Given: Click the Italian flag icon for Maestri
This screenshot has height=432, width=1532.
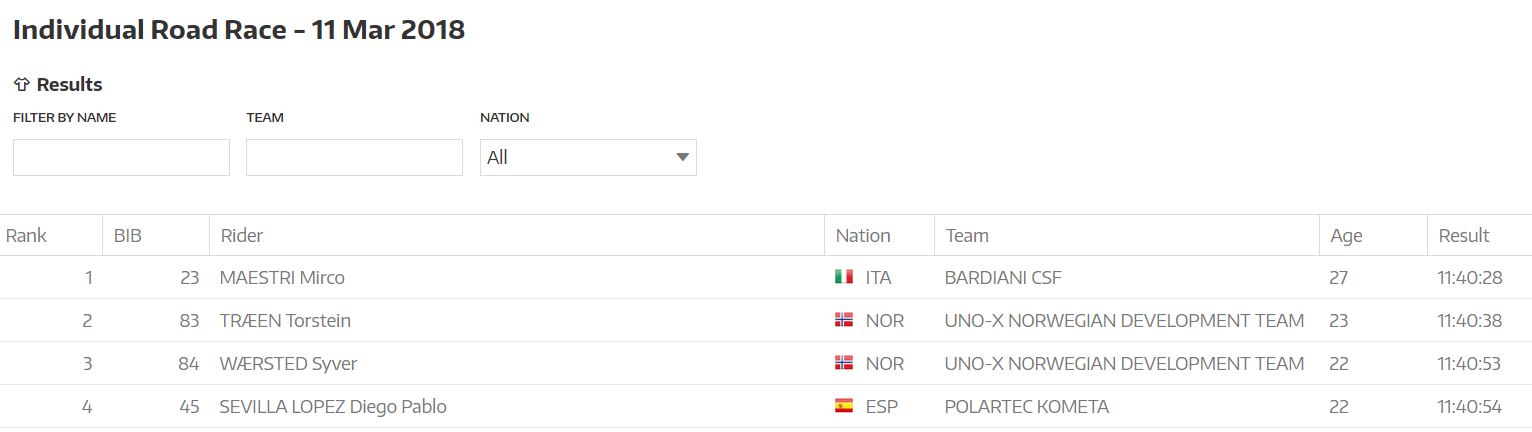Looking at the screenshot, I should pos(844,277).
